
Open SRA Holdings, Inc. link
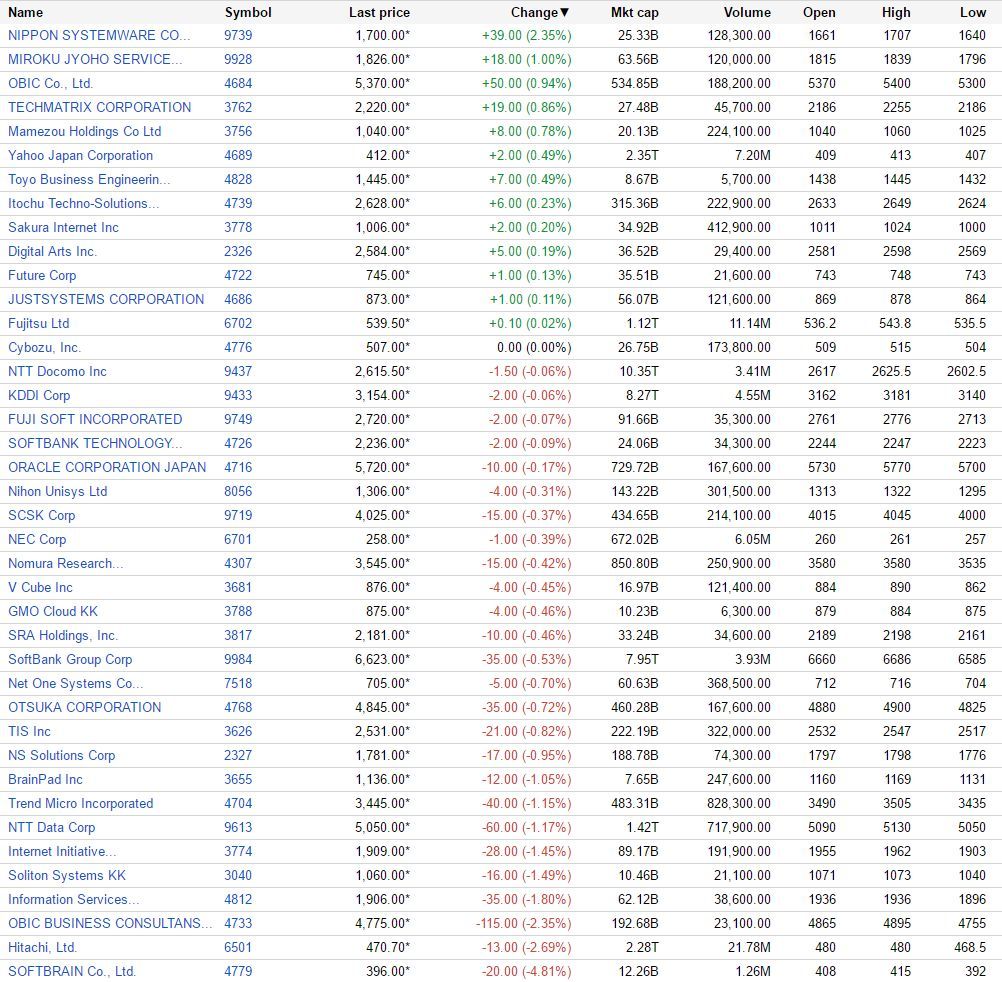tap(63, 635)
